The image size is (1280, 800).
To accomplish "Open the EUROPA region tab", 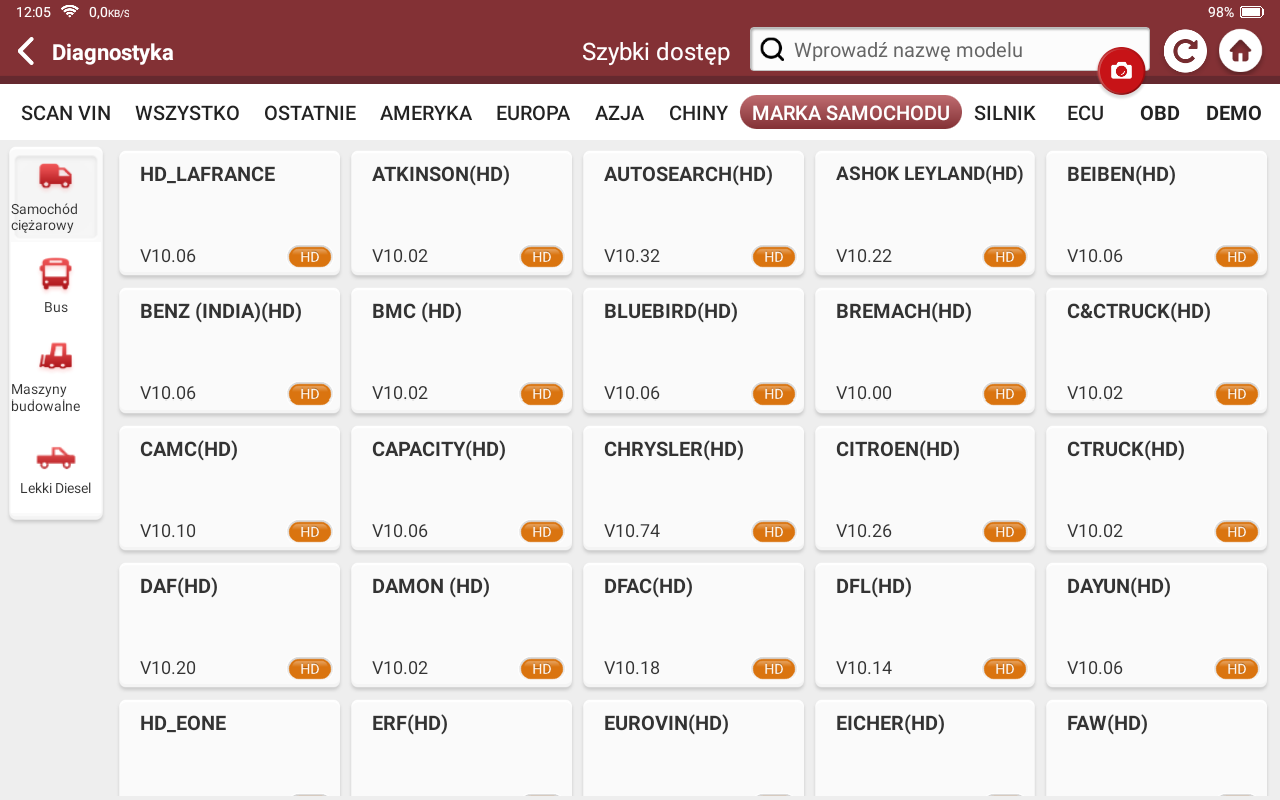I will coord(533,113).
